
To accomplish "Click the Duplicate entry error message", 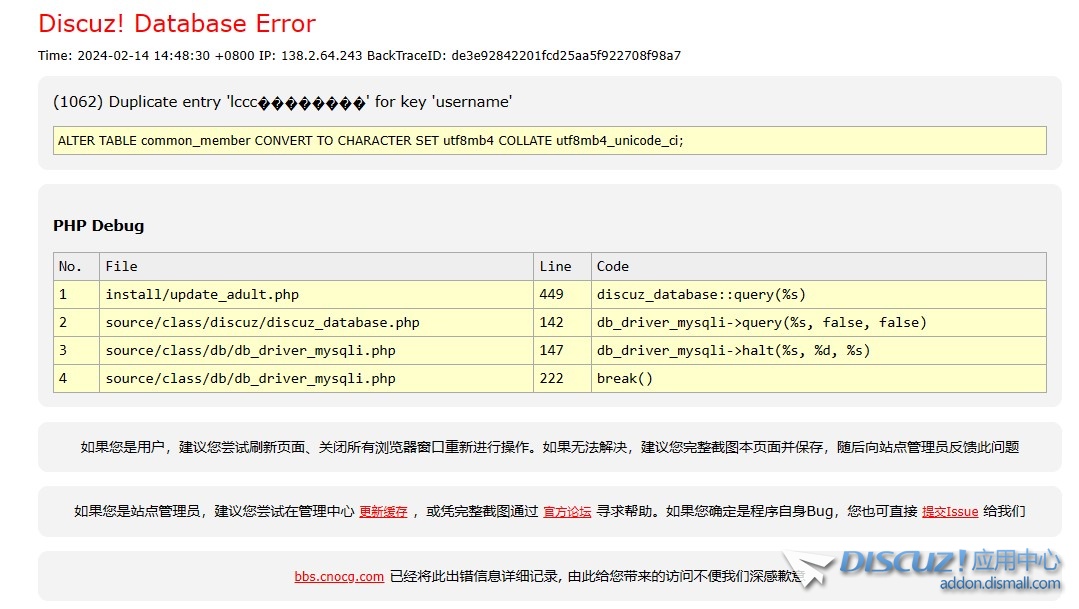I will coord(283,102).
